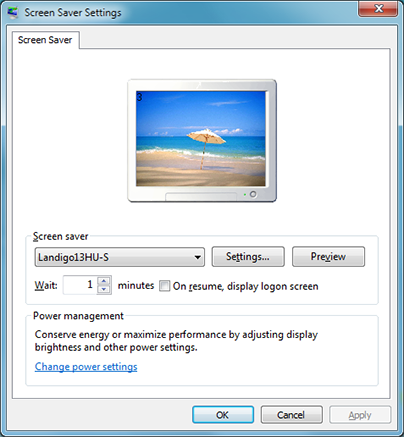Click the Screen Saver Settings title bar icon
The height and width of the screenshot is (437, 404).
pos(13,12)
